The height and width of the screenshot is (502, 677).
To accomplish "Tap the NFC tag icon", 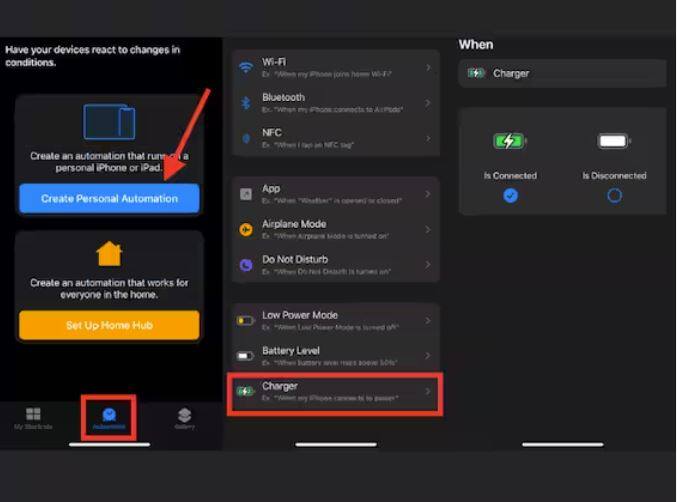I will 245,137.
